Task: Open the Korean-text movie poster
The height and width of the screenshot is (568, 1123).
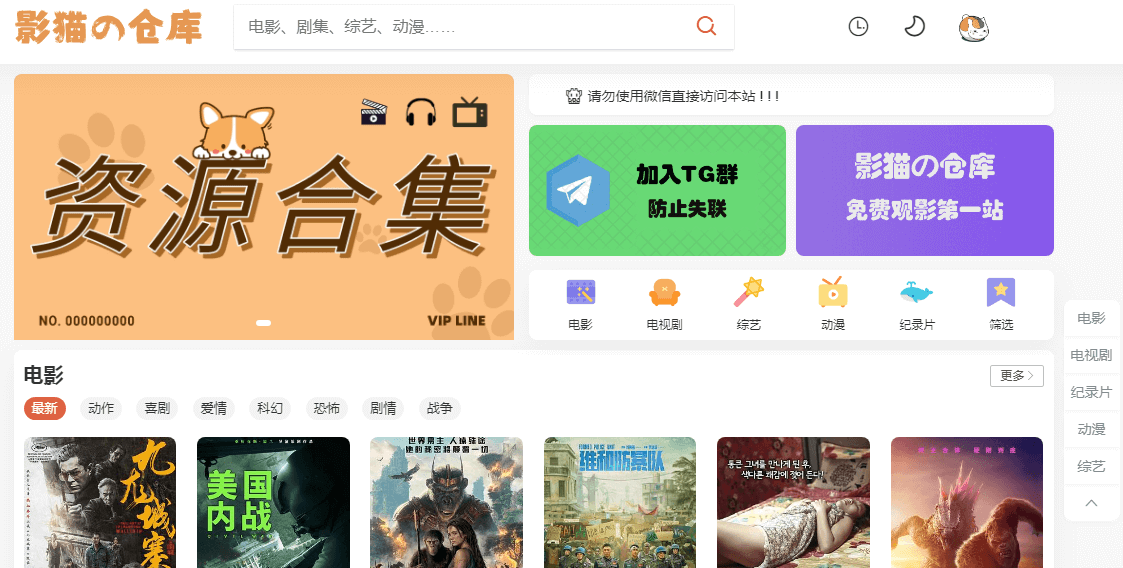Action: (793, 502)
